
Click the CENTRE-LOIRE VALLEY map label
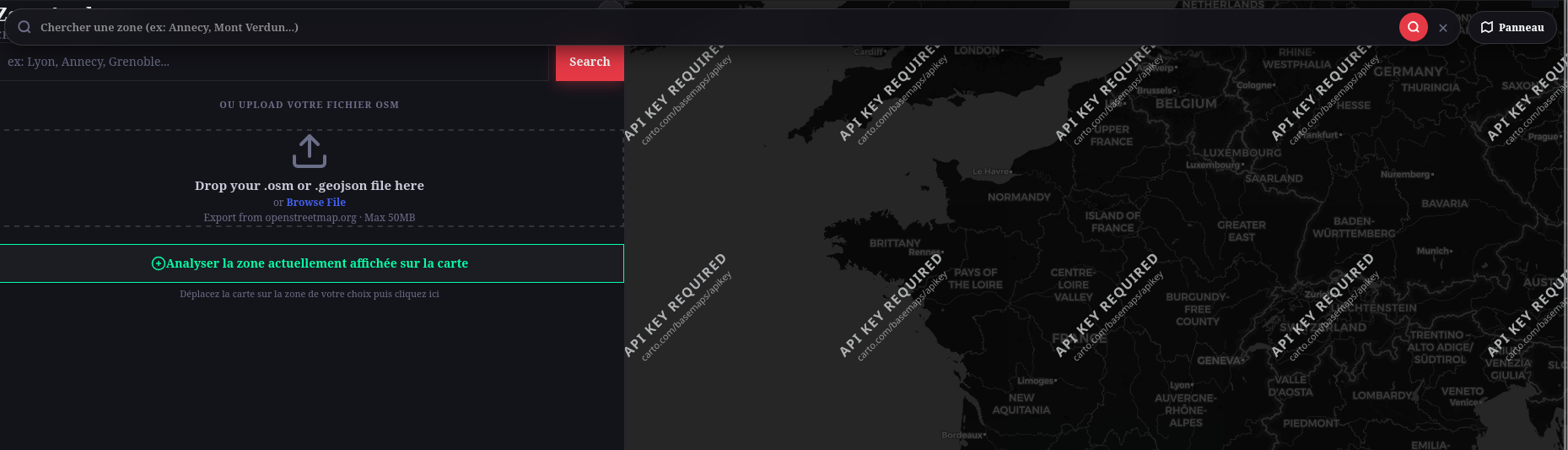[x=1073, y=285]
